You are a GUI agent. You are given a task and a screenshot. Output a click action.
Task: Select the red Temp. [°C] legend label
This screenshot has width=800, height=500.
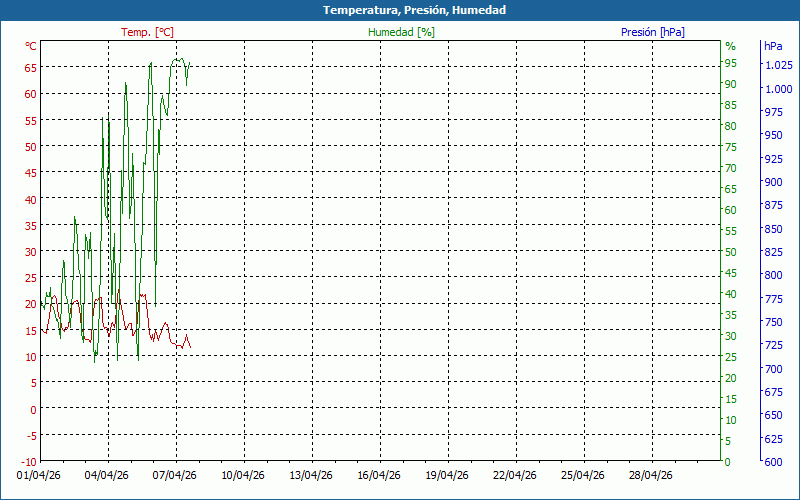point(147,32)
